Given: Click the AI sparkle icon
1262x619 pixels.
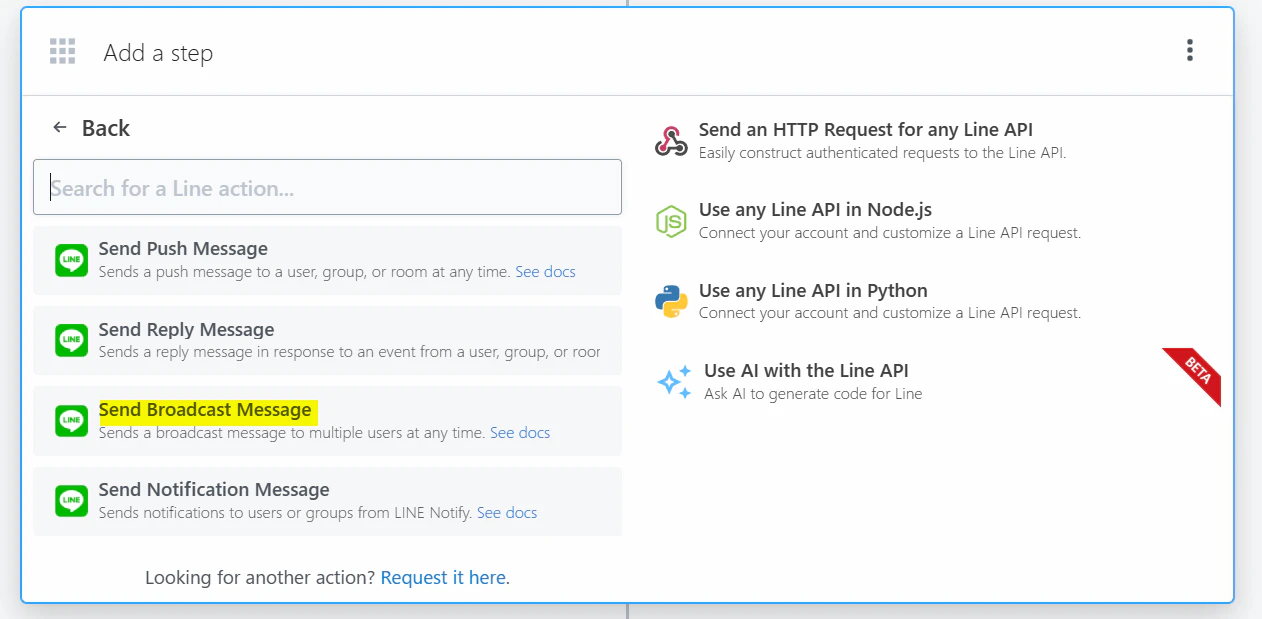Looking at the screenshot, I should point(674,382).
